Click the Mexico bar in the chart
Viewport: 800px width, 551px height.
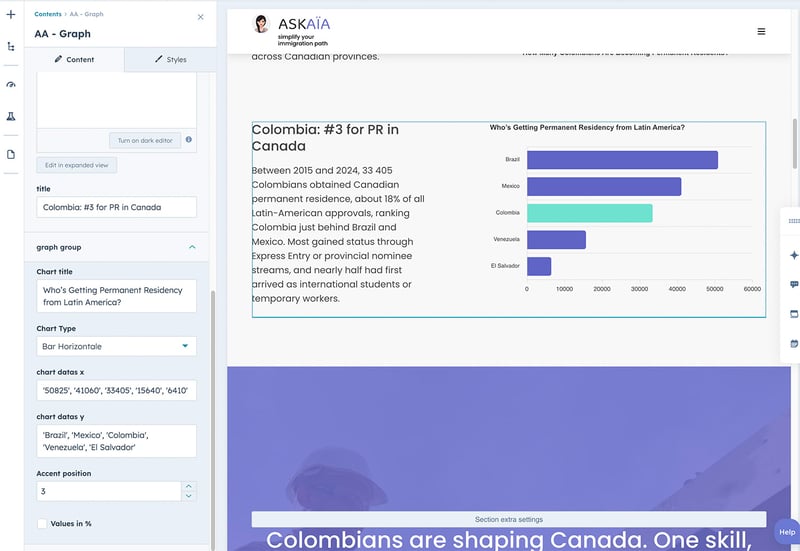click(604, 187)
